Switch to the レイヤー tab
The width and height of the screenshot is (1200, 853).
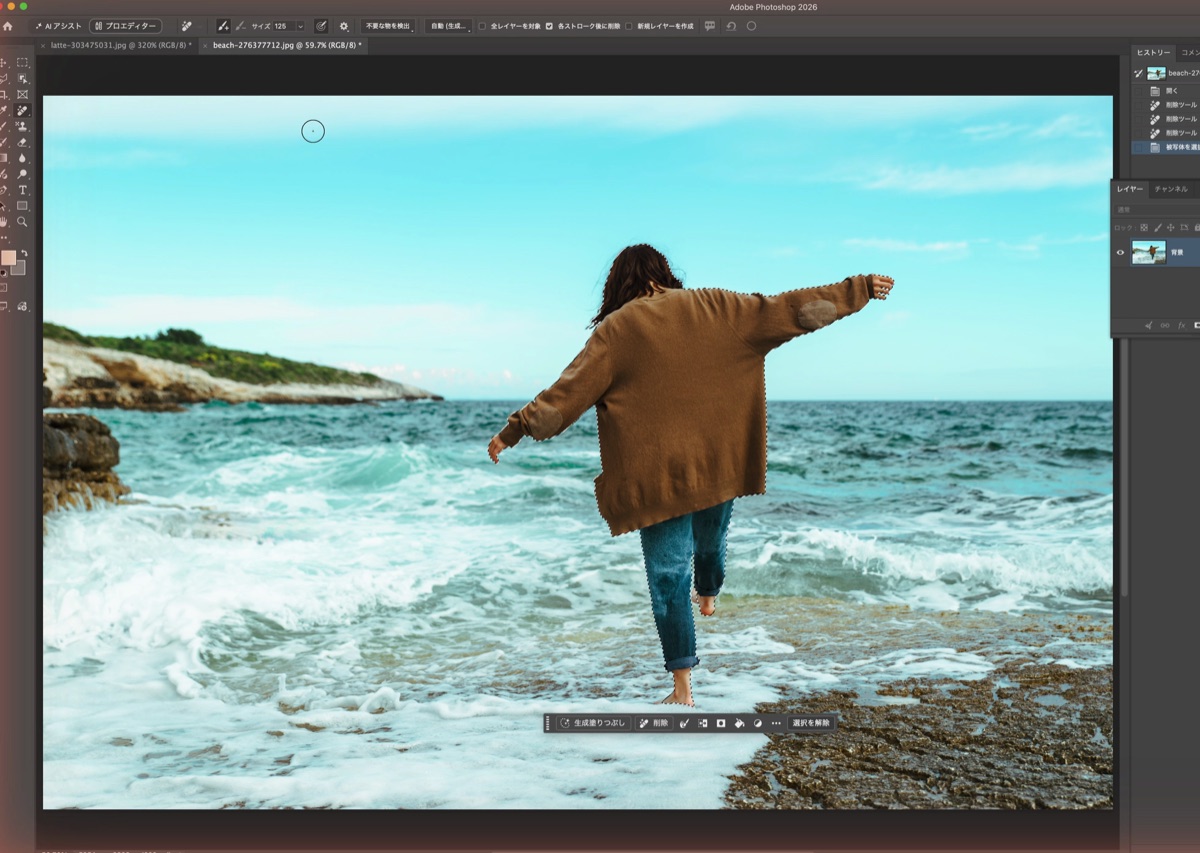(x=1130, y=188)
